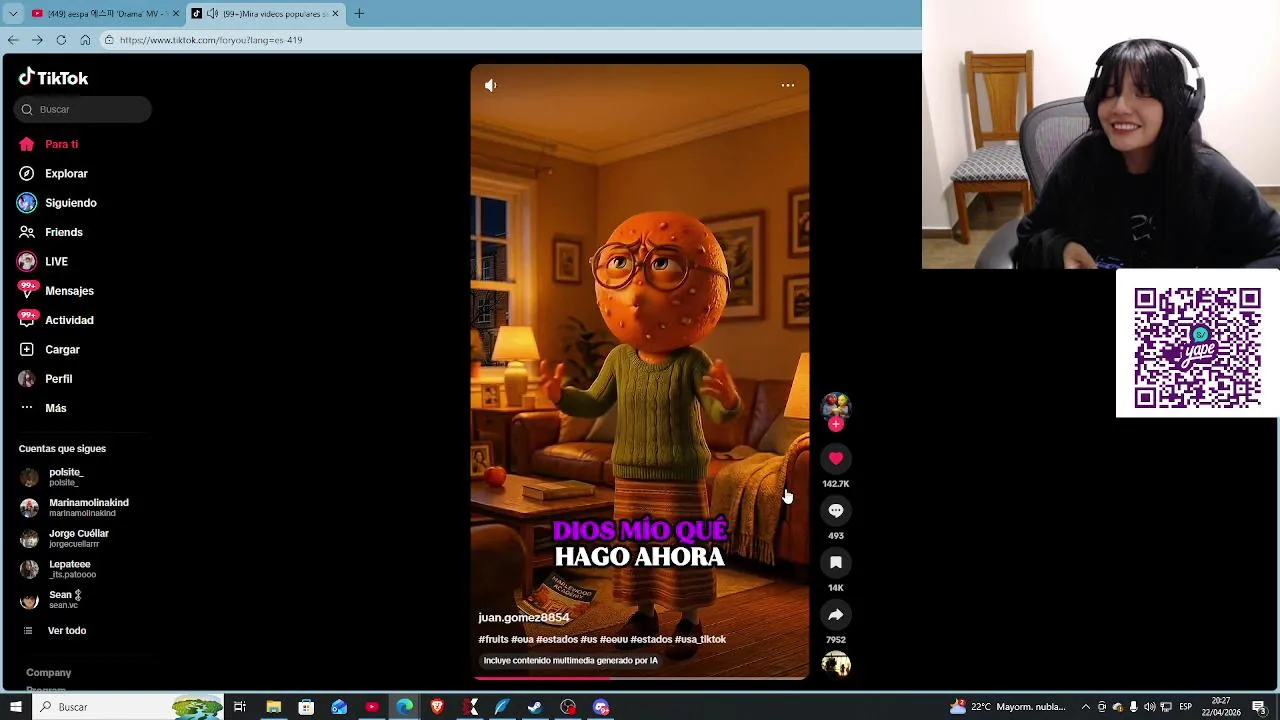The height and width of the screenshot is (720, 1280).
Task: Open the weather widget showing 22°C
Action: 1008,707
